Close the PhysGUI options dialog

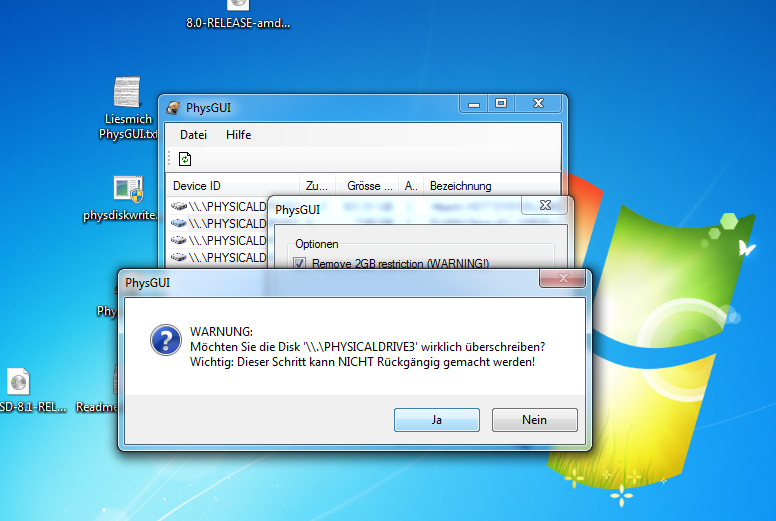tap(545, 205)
